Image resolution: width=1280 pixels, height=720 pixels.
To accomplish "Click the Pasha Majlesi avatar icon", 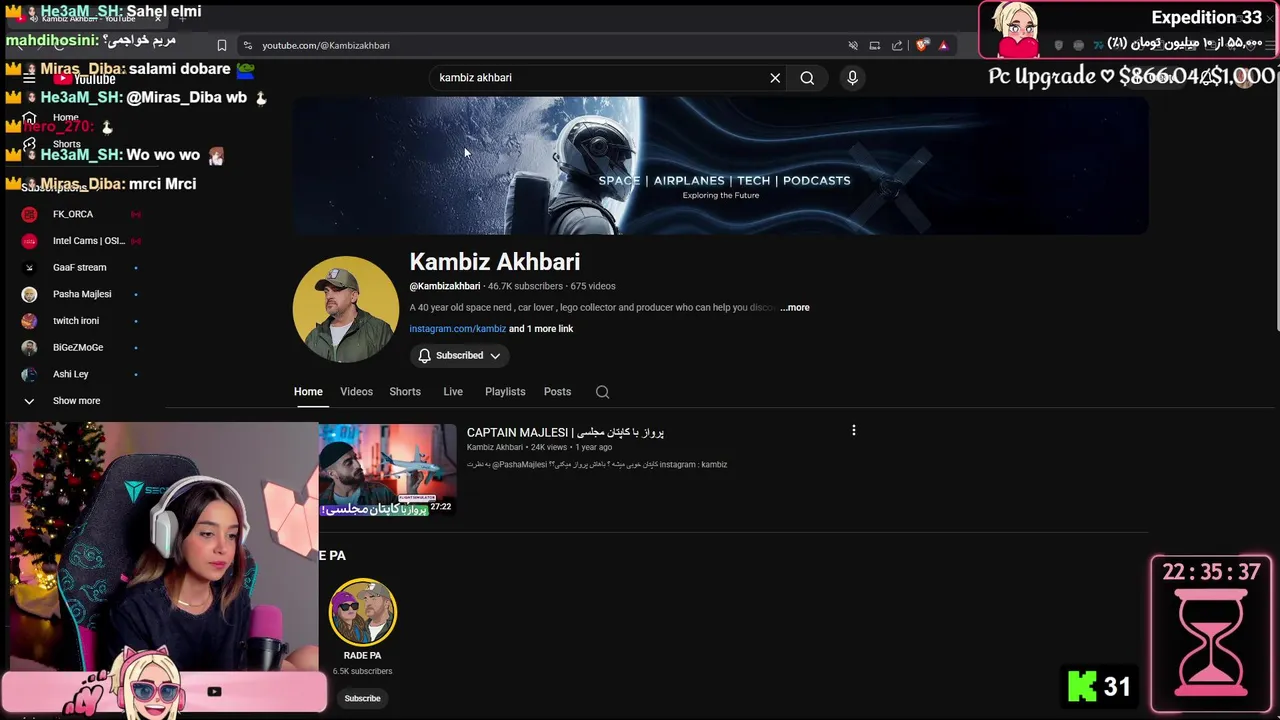I will [x=29, y=294].
